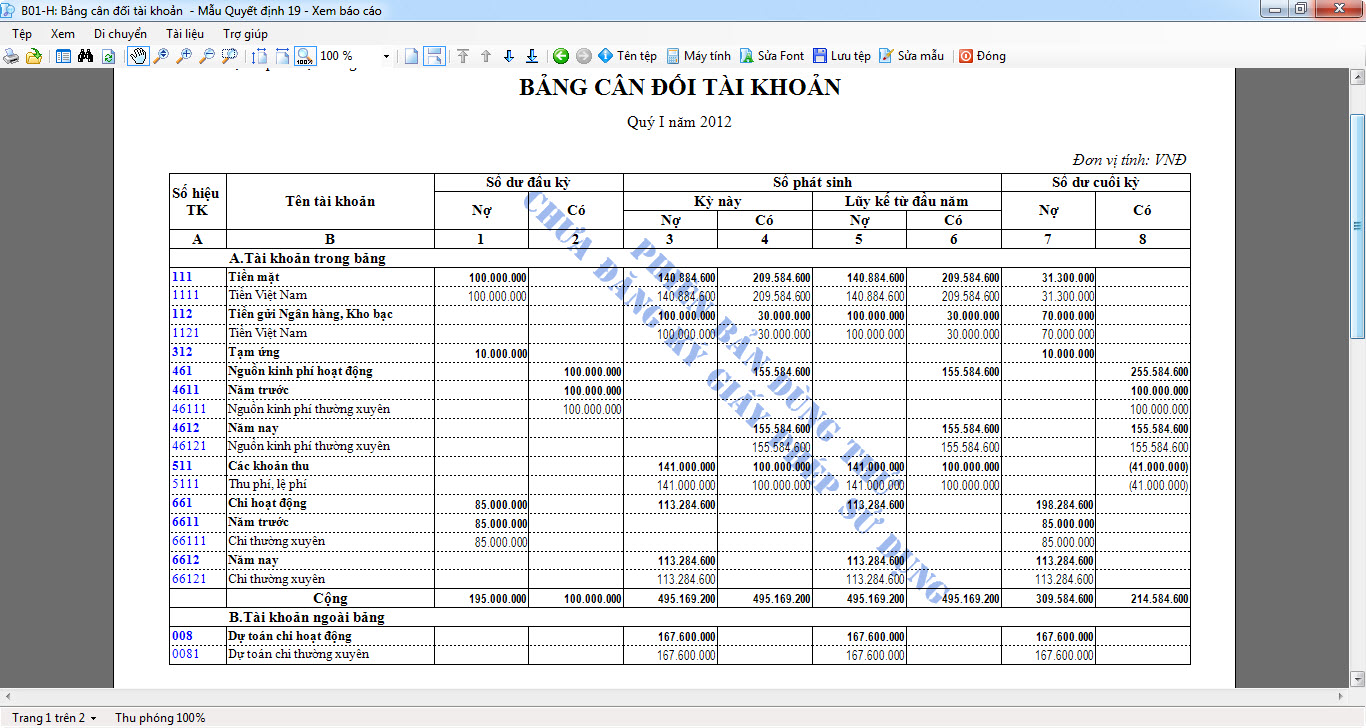Click the Cộng total row label
This screenshot has width=1366, height=728.
click(330, 598)
